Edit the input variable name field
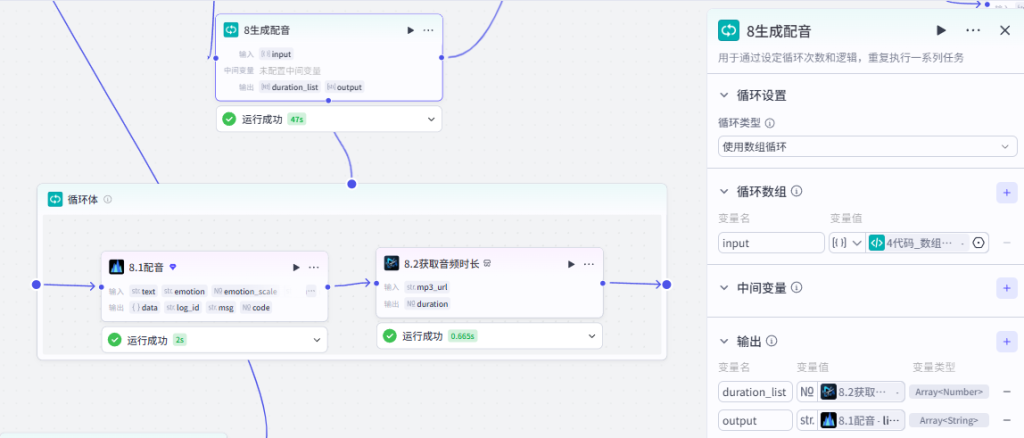The image size is (1024, 438). pyautogui.click(x=771, y=243)
